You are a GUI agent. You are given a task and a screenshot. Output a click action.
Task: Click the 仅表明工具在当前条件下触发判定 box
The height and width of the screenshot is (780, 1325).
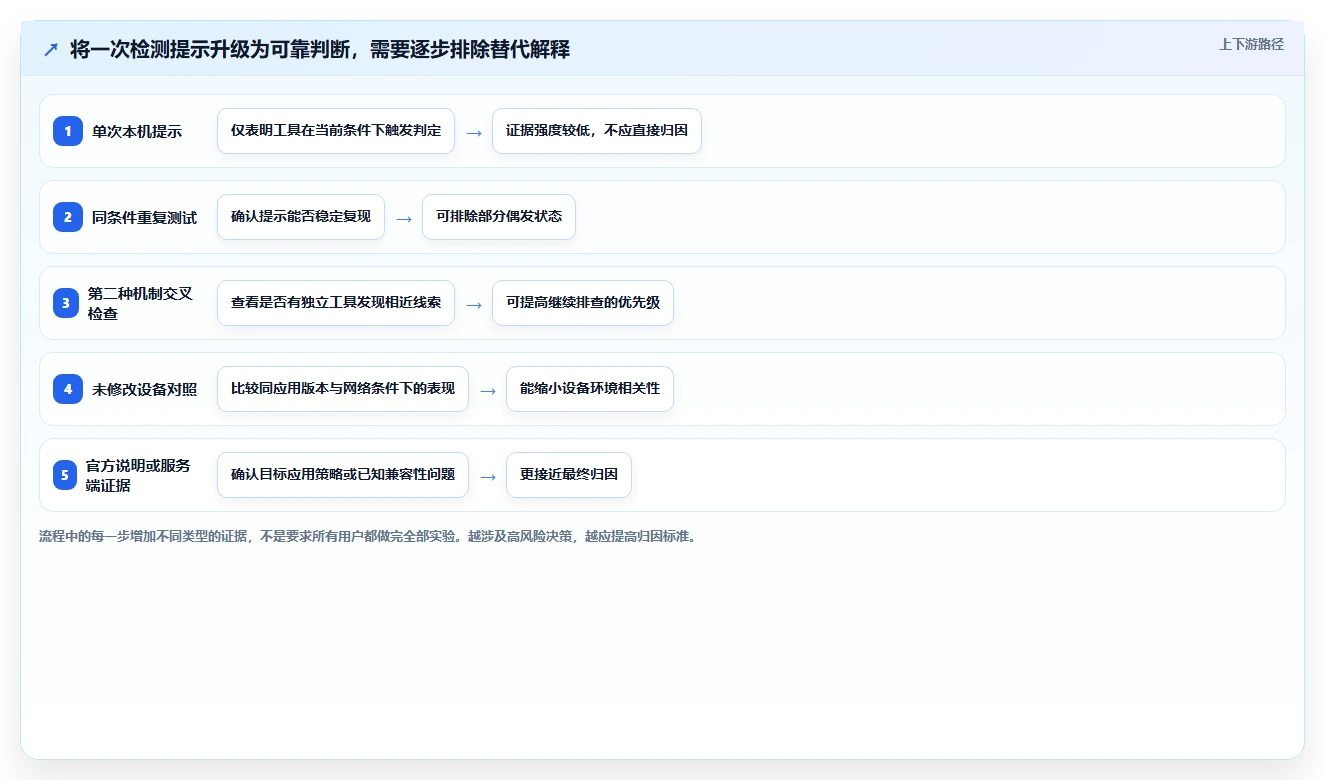click(x=336, y=131)
